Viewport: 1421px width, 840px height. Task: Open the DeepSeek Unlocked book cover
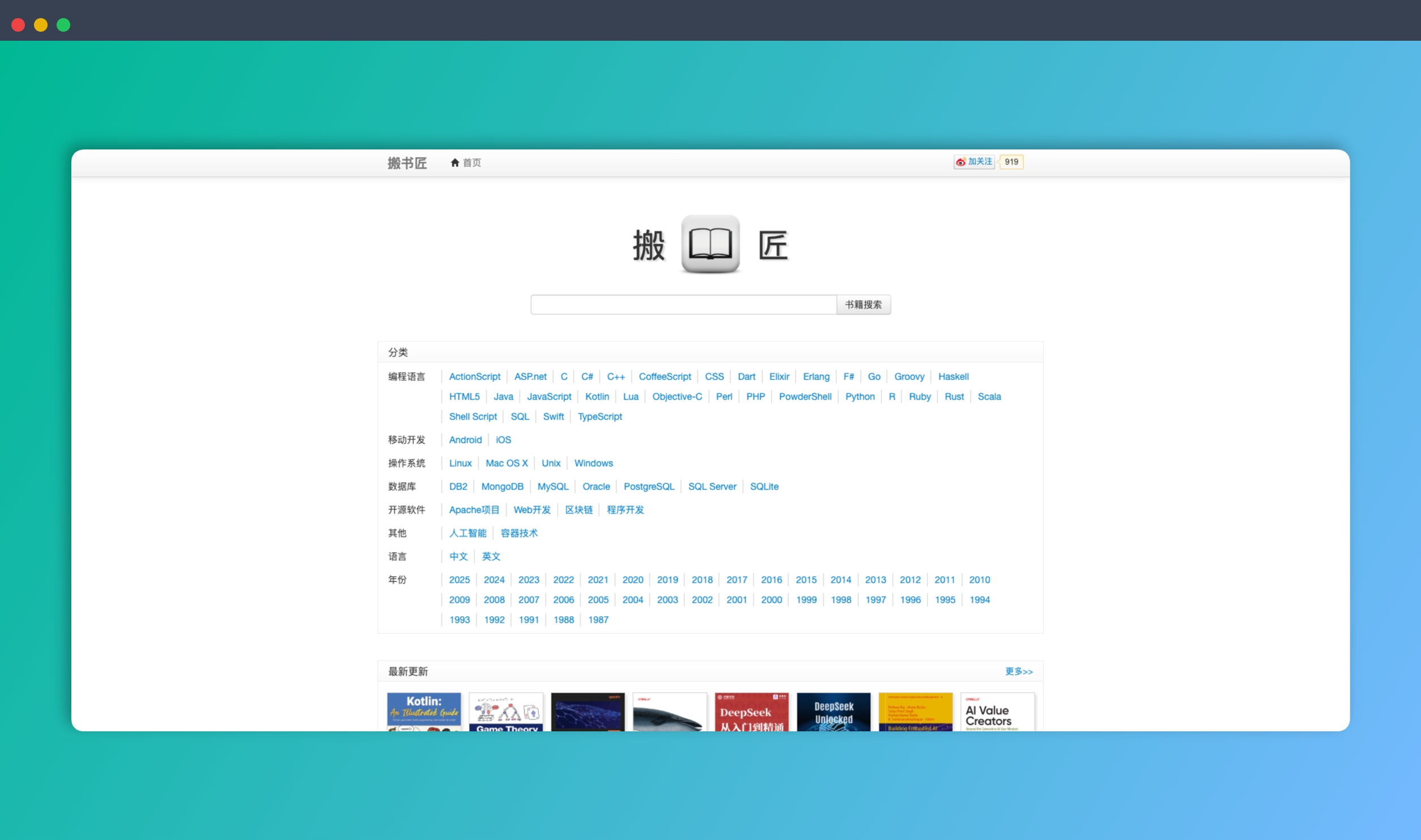tap(833, 712)
